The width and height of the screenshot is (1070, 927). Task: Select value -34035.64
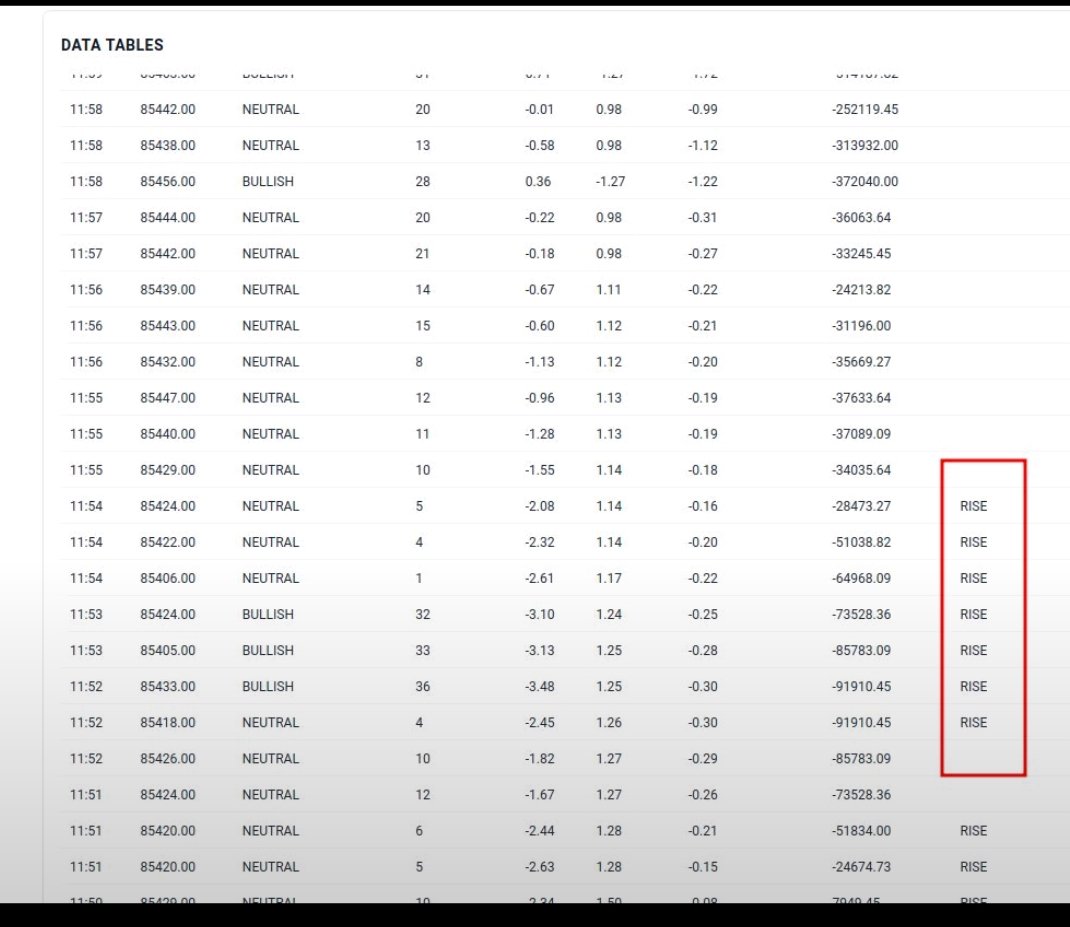[861, 470]
